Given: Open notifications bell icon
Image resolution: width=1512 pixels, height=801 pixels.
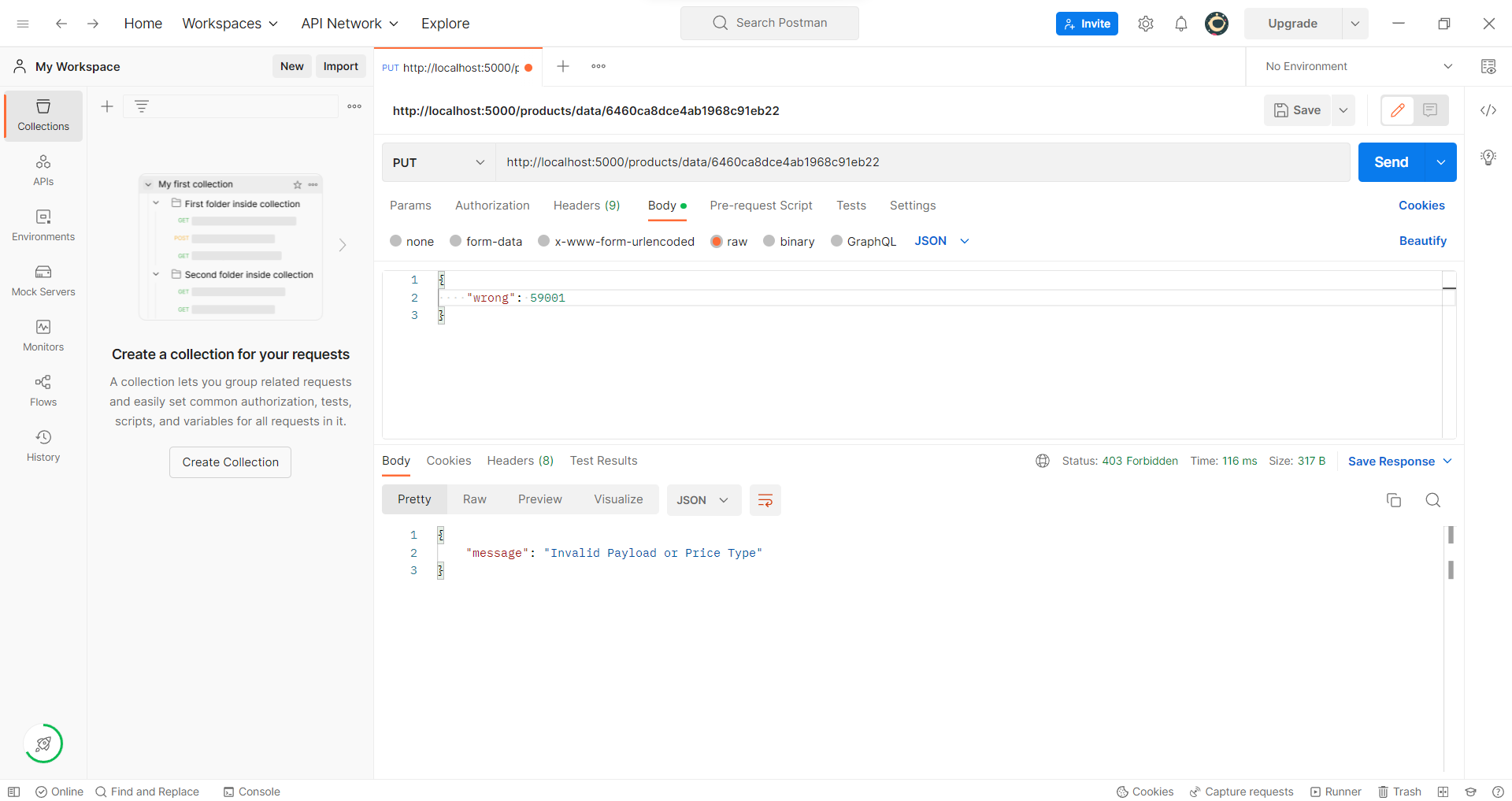Looking at the screenshot, I should click(1181, 24).
